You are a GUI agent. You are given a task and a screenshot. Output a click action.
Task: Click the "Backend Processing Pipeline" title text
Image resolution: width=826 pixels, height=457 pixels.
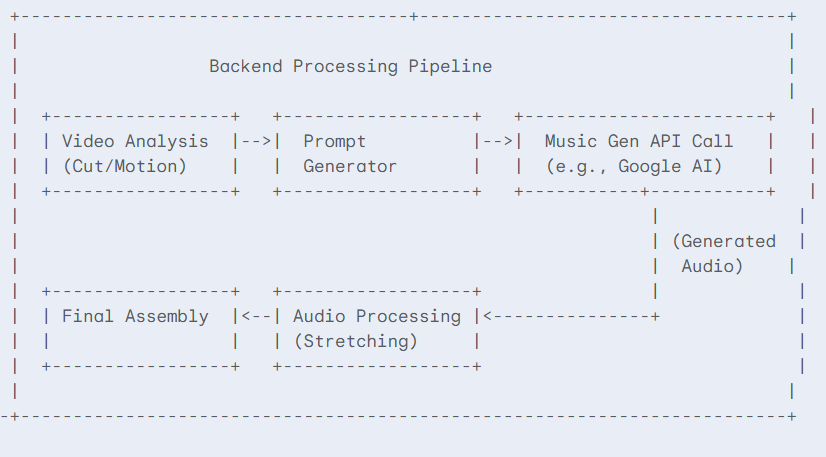[x=350, y=67]
